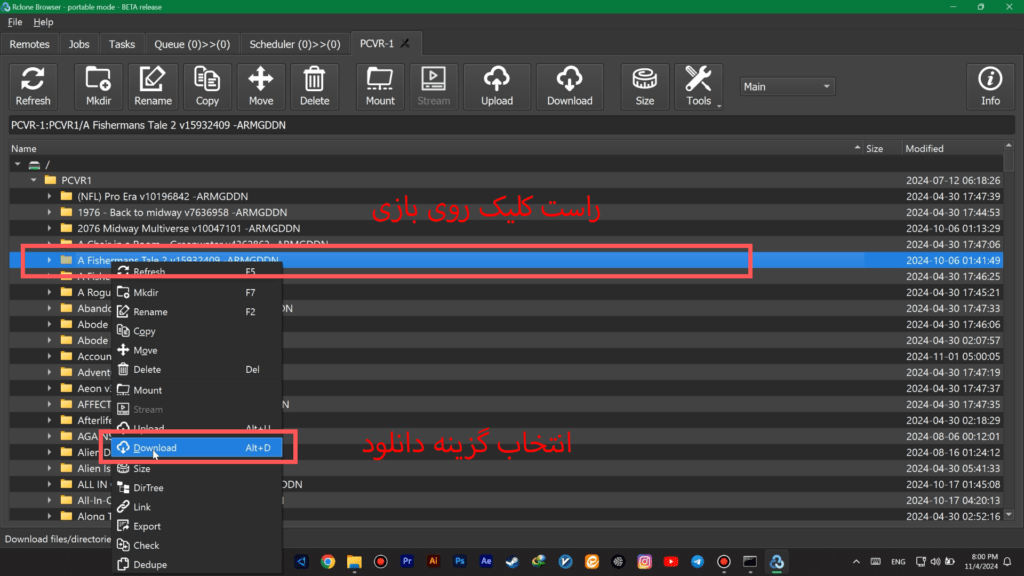Open Telegram from the Windows taskbar
The width and height of the screenshot is (1024, 576).
(697, 562)
